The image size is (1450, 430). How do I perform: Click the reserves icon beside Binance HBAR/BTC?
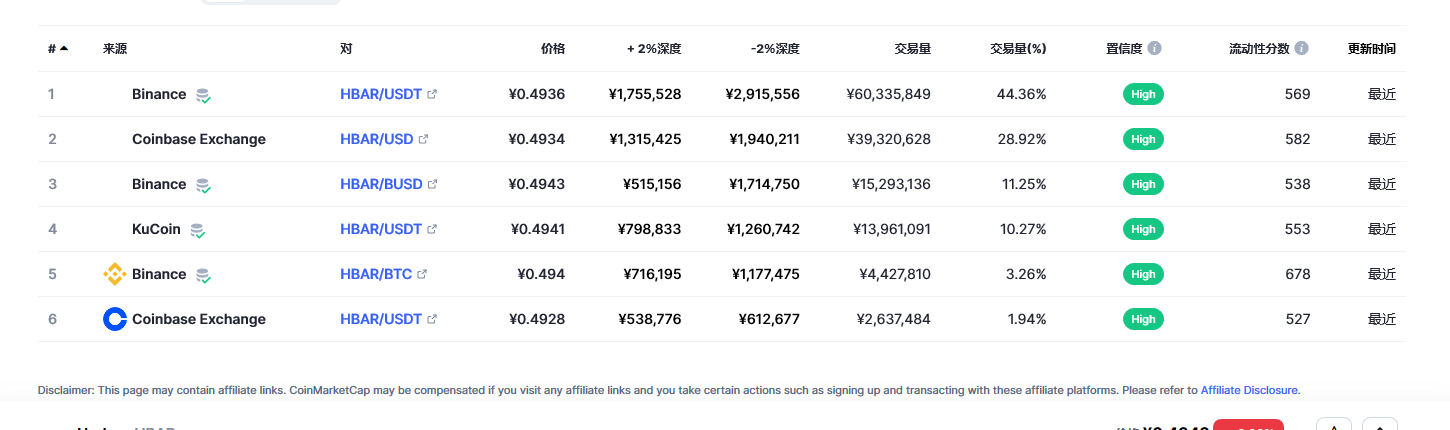click(203, 275)
